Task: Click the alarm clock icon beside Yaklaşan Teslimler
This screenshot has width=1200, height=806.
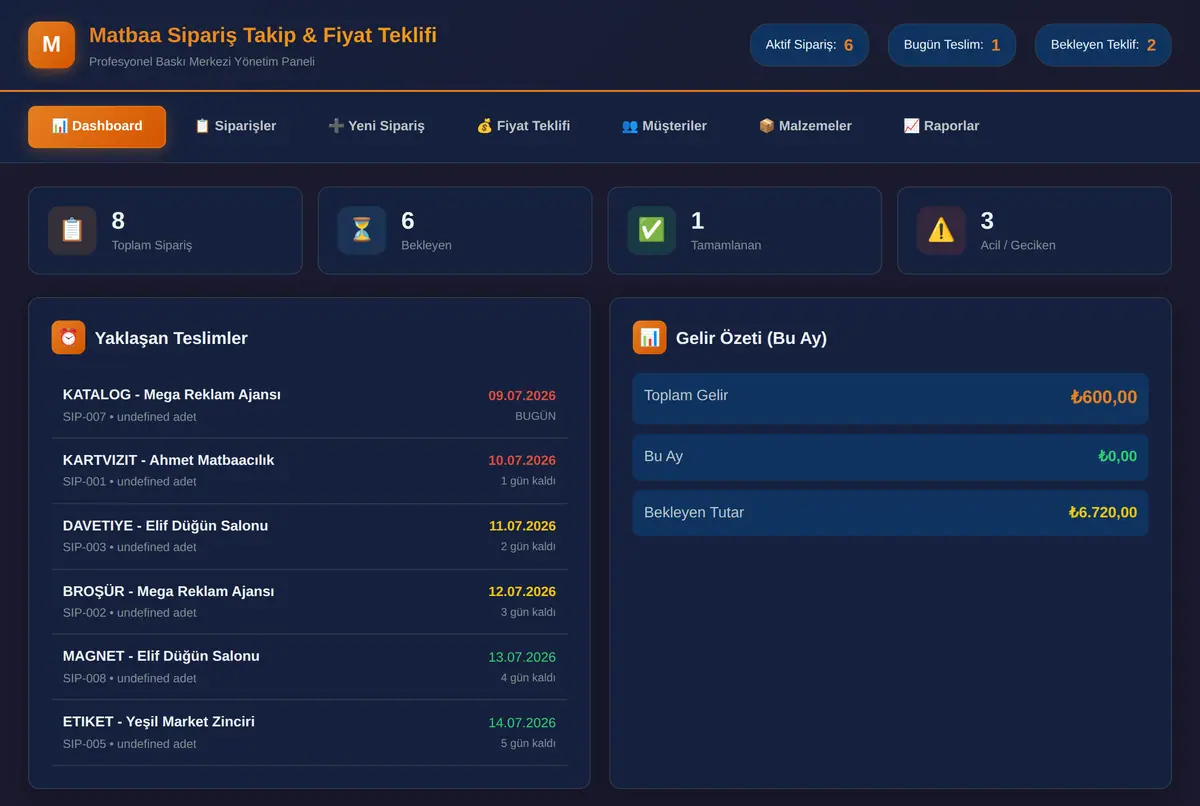Action: click(x=68, y=338)
